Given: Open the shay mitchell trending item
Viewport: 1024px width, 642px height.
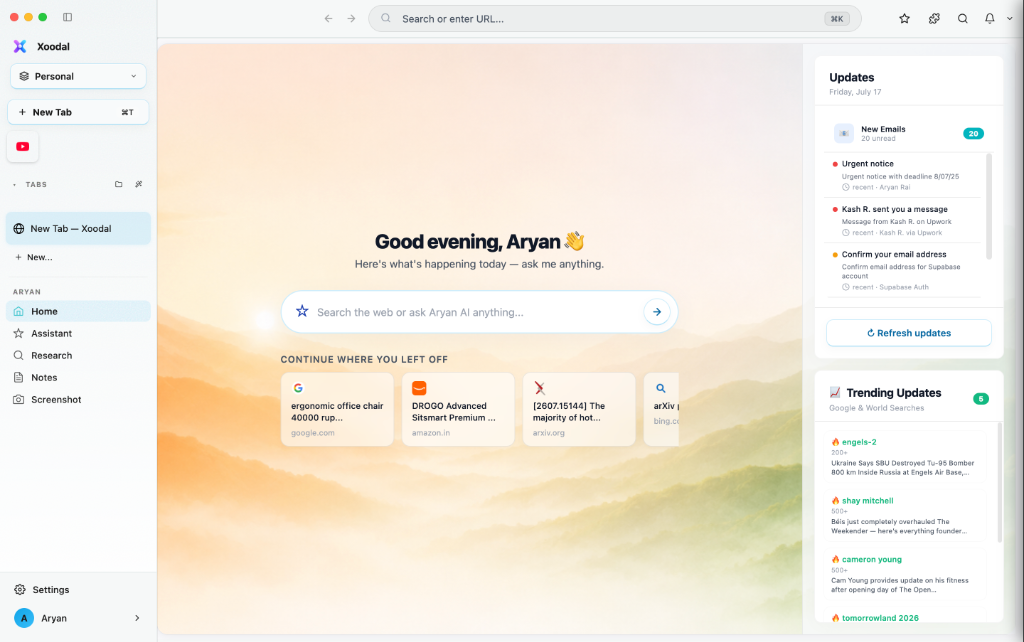Looking at the screenshot, I should [905, 515].
